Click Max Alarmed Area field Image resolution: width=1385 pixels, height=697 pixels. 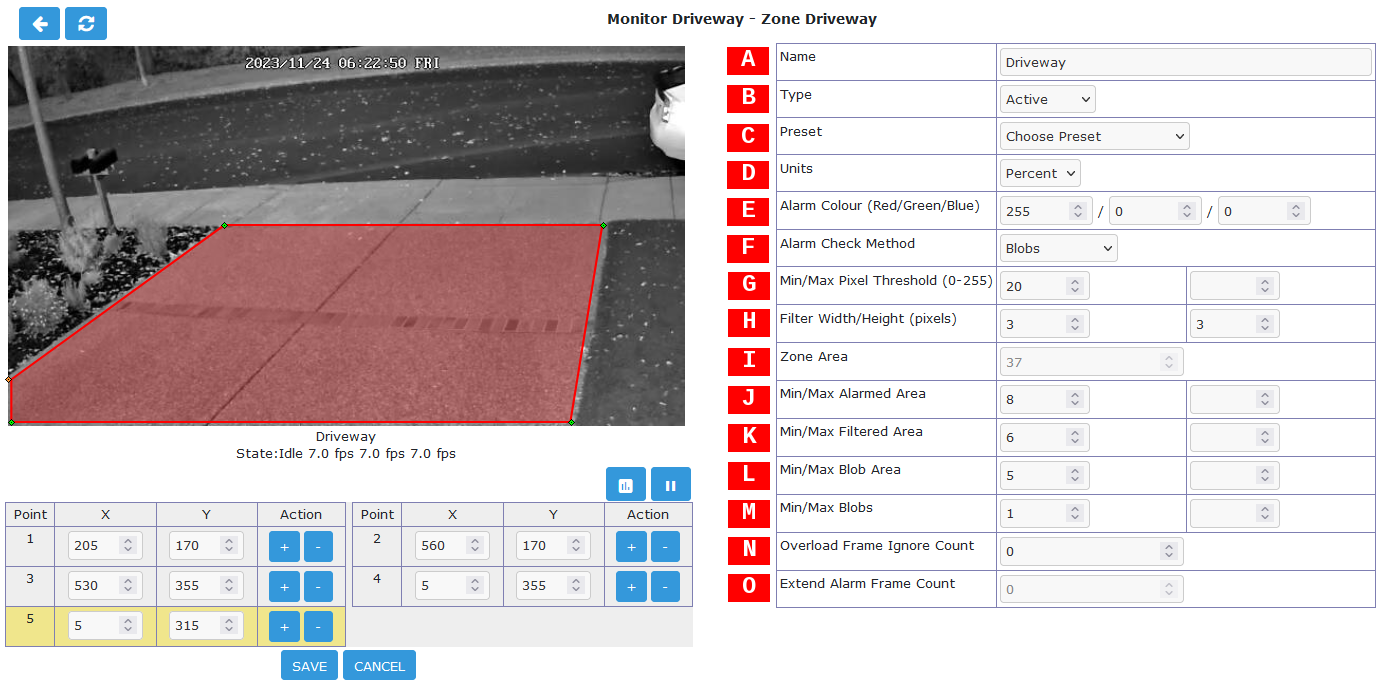click(1234, 399)
